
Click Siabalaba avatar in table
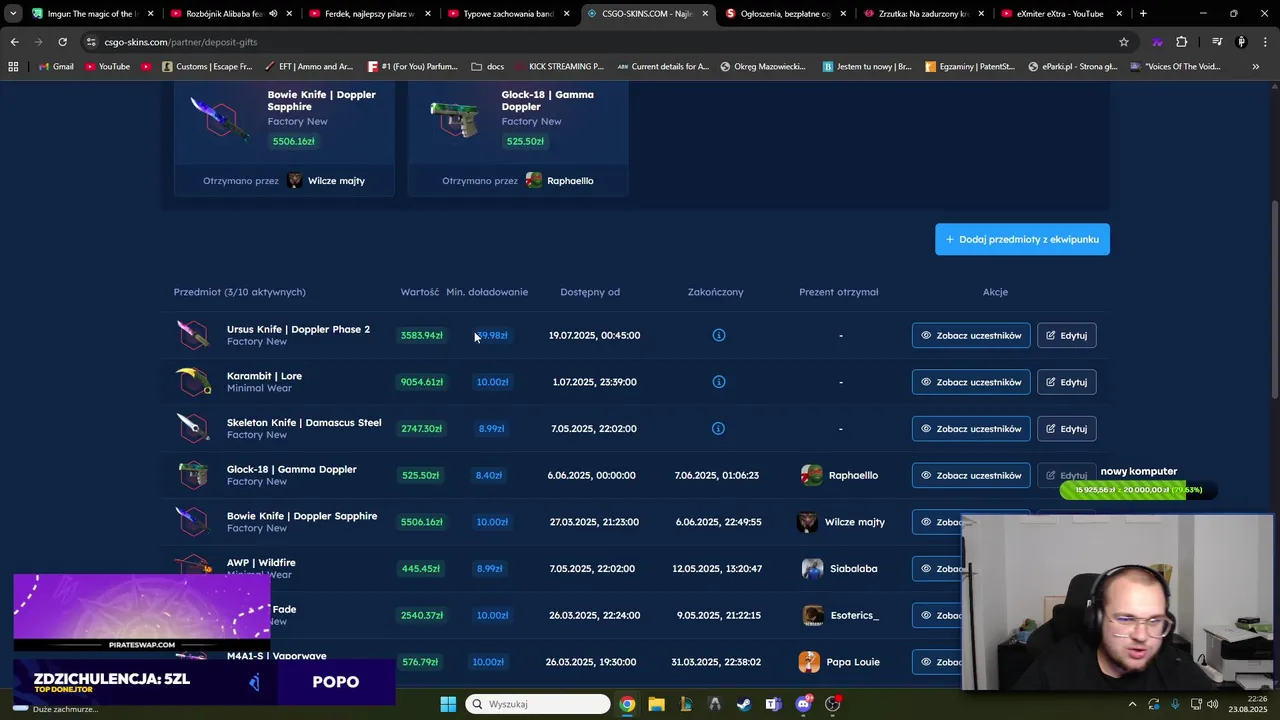[x=812, y=568]
